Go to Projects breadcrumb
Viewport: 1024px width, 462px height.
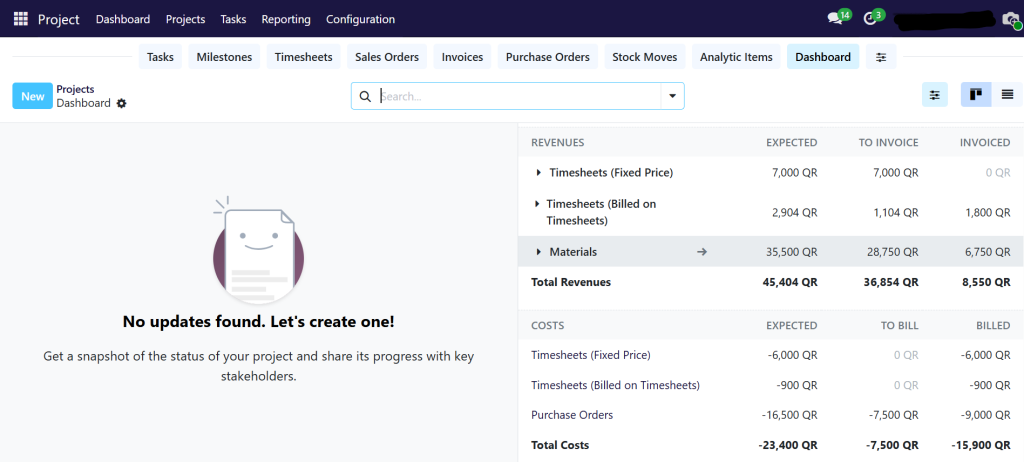click(75, 89)
